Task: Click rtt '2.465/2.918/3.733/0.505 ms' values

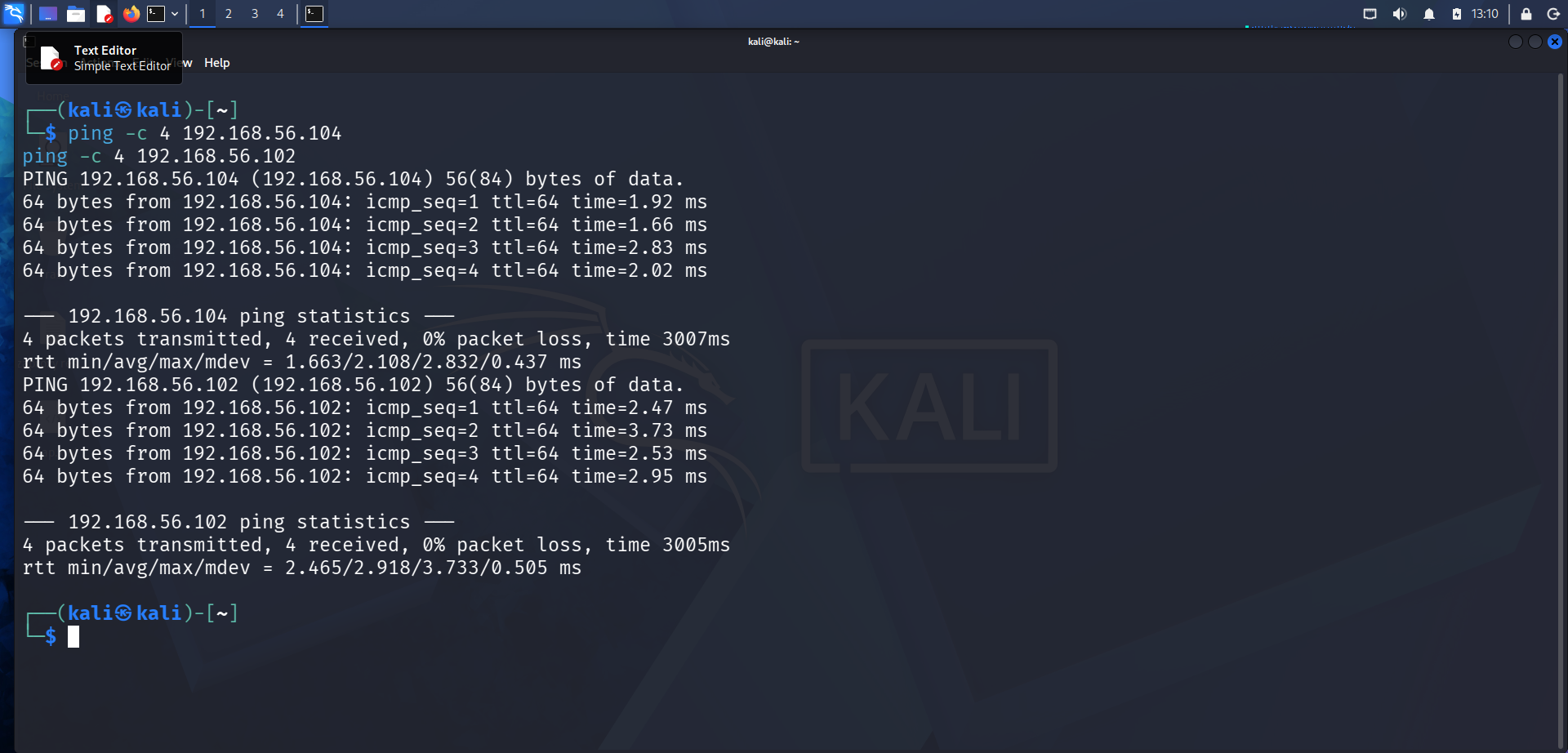Action: pos(433,568)
